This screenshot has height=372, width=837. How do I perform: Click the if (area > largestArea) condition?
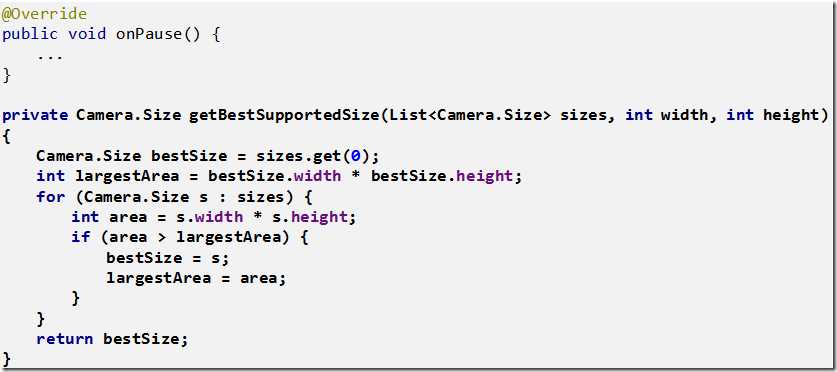(x=190, y=238)
